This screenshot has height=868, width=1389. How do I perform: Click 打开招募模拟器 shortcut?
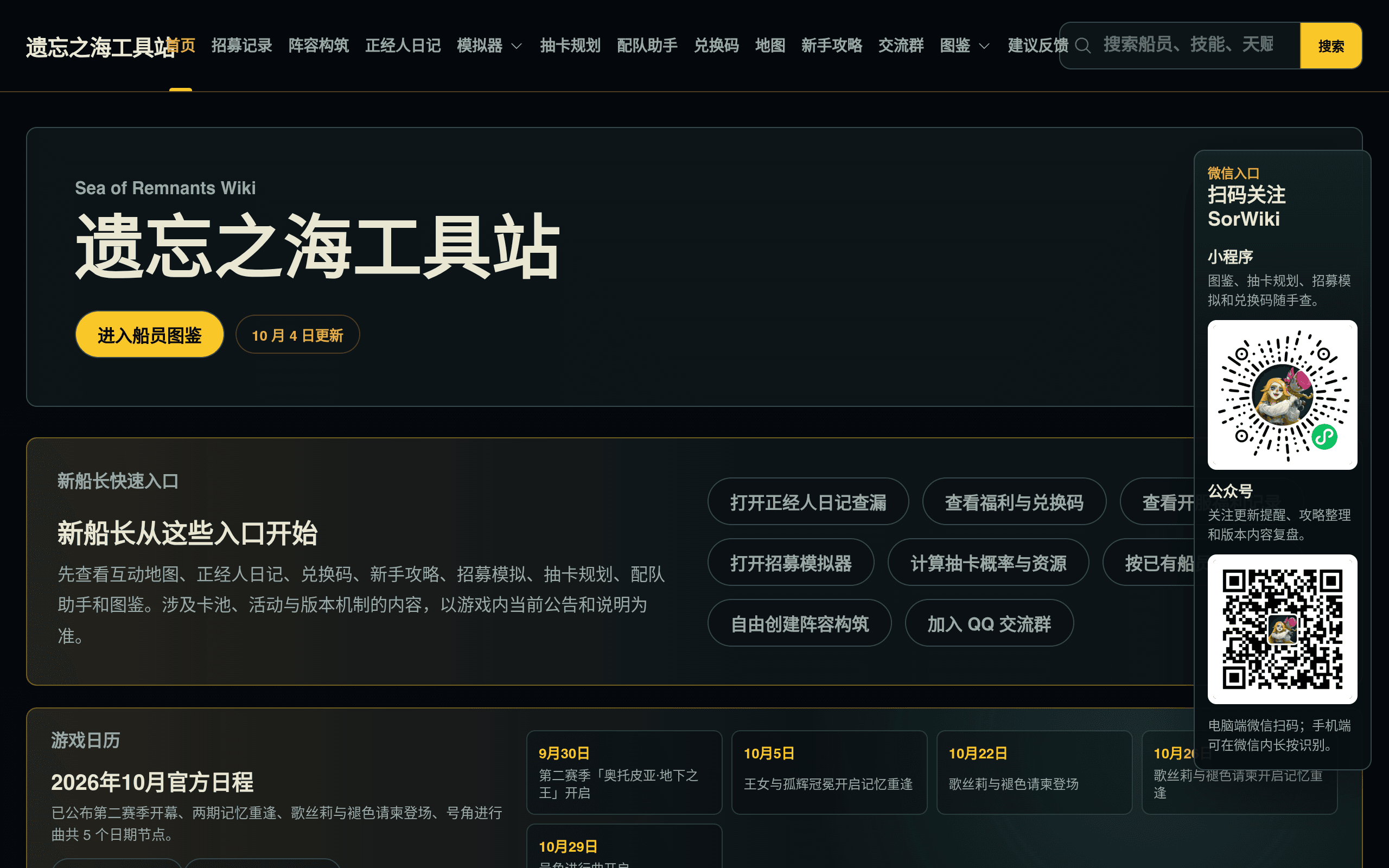pyautogui.click(x=791, y=563)
